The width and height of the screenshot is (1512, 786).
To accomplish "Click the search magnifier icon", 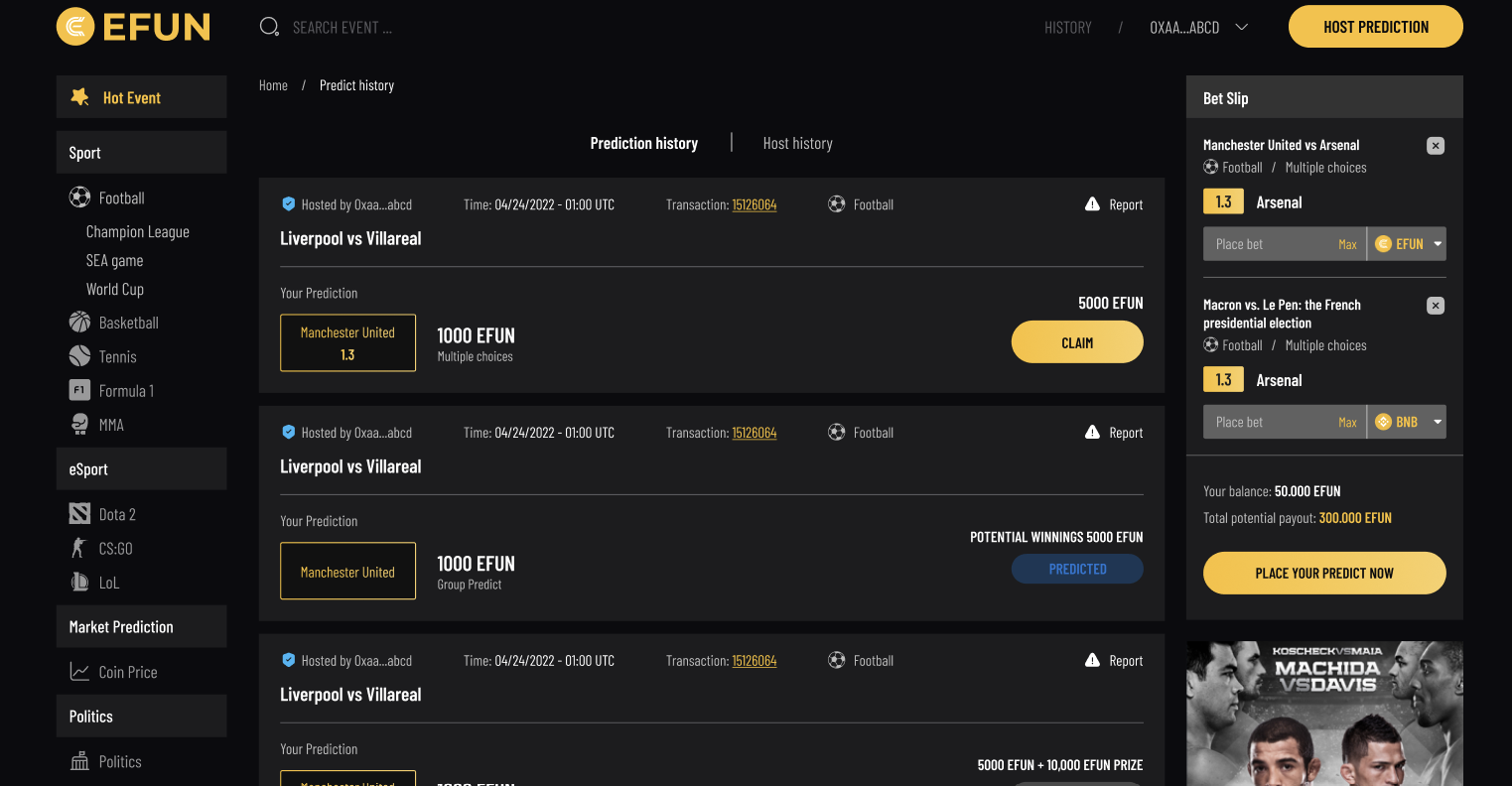I will point(269,27).
